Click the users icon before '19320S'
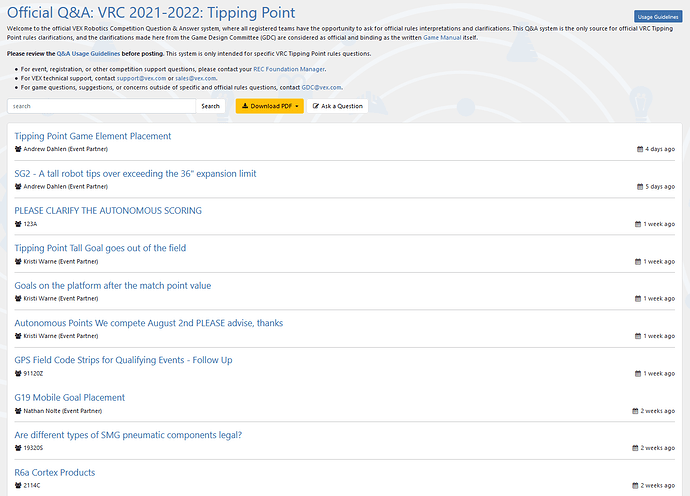Screen dimensions: 690x496 (18, 448)
